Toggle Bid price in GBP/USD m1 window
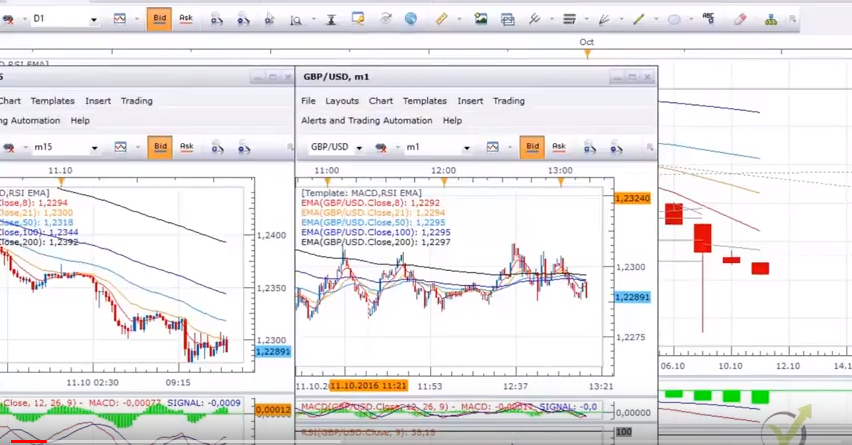The height and width of the screenshot is (445, 852). (x=532, y=147)
